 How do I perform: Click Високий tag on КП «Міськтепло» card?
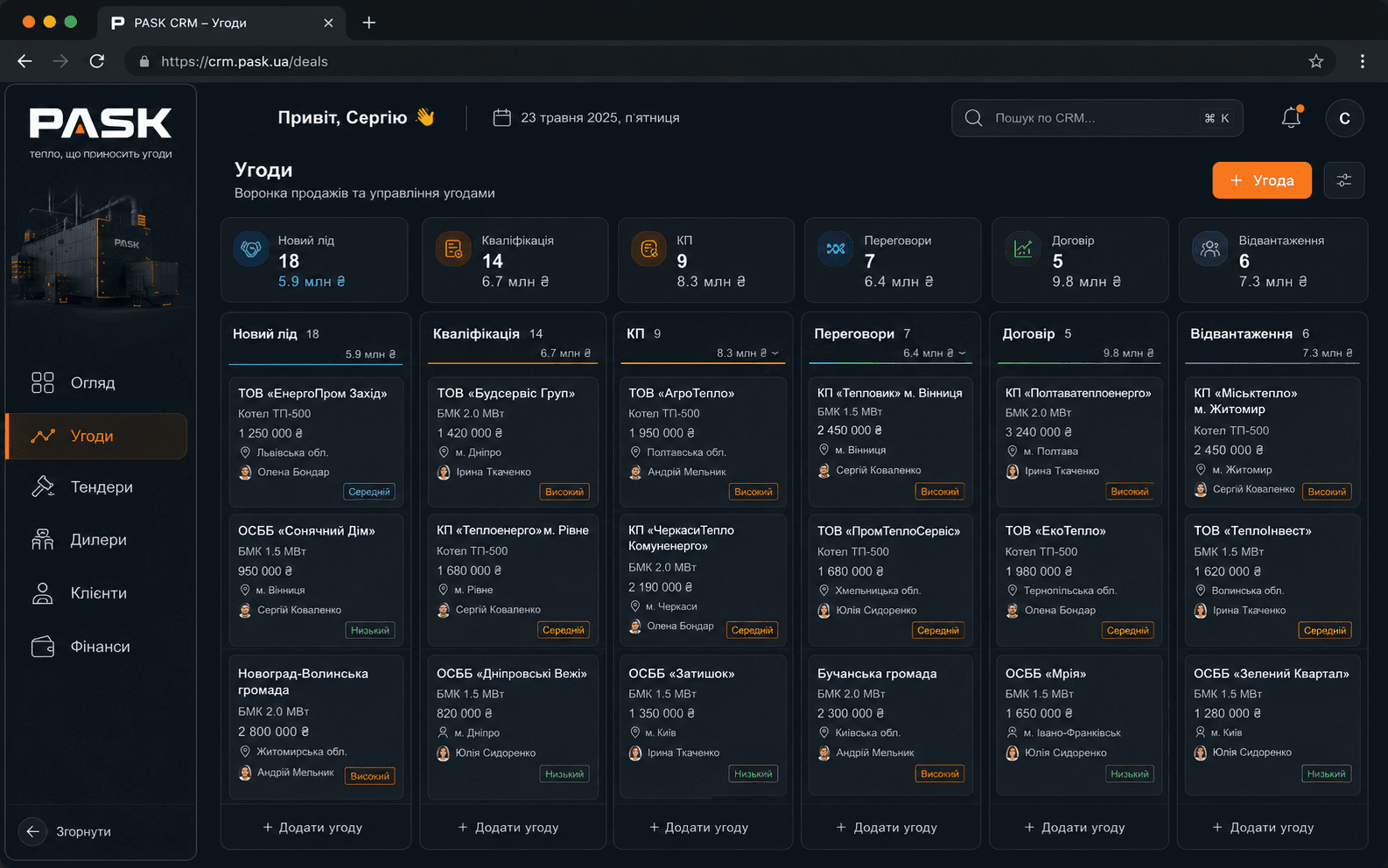(x=1327, y=492)
